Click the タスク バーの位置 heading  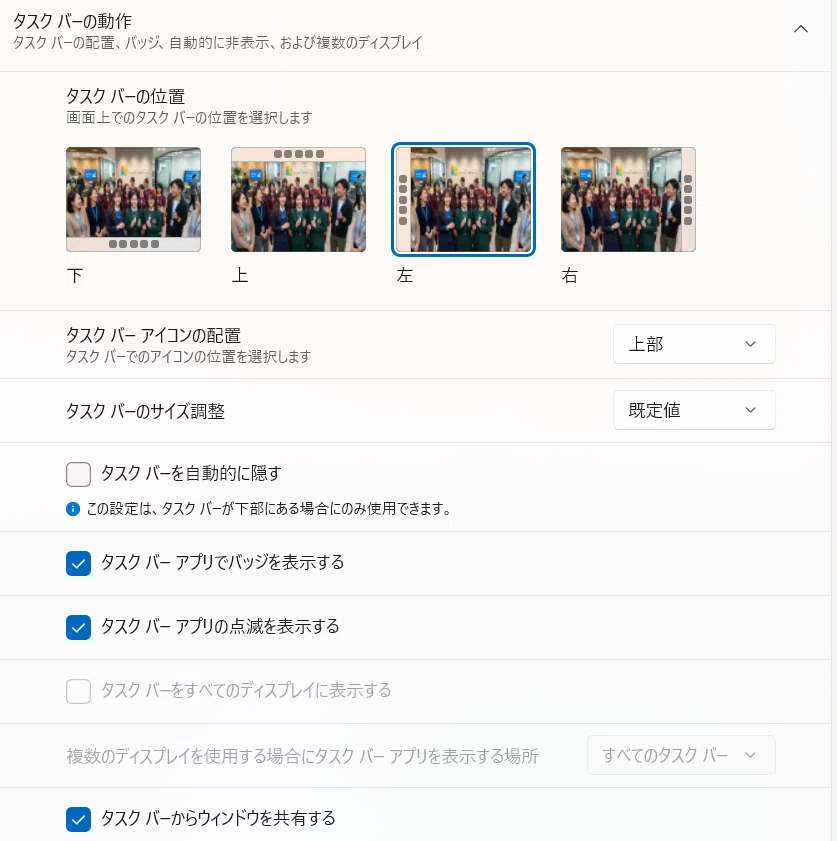point(125,97)
